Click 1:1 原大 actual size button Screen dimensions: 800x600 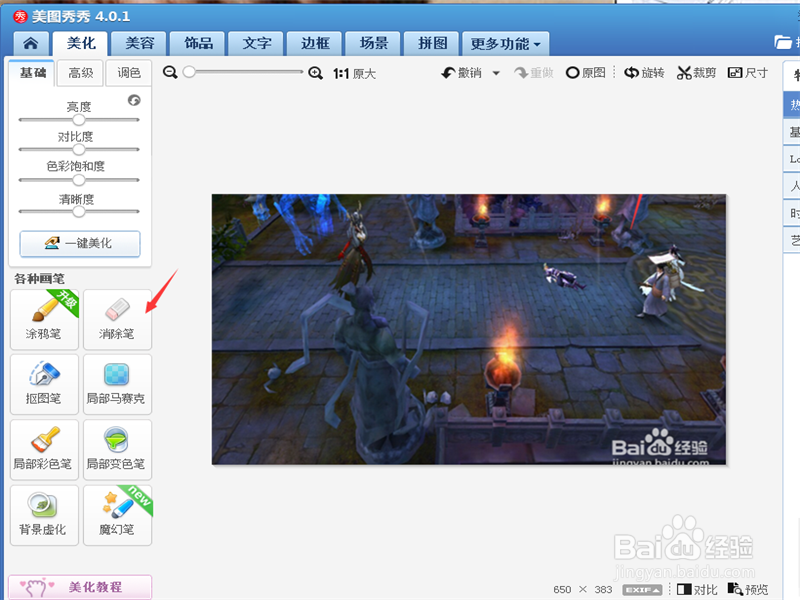(354, 73)
